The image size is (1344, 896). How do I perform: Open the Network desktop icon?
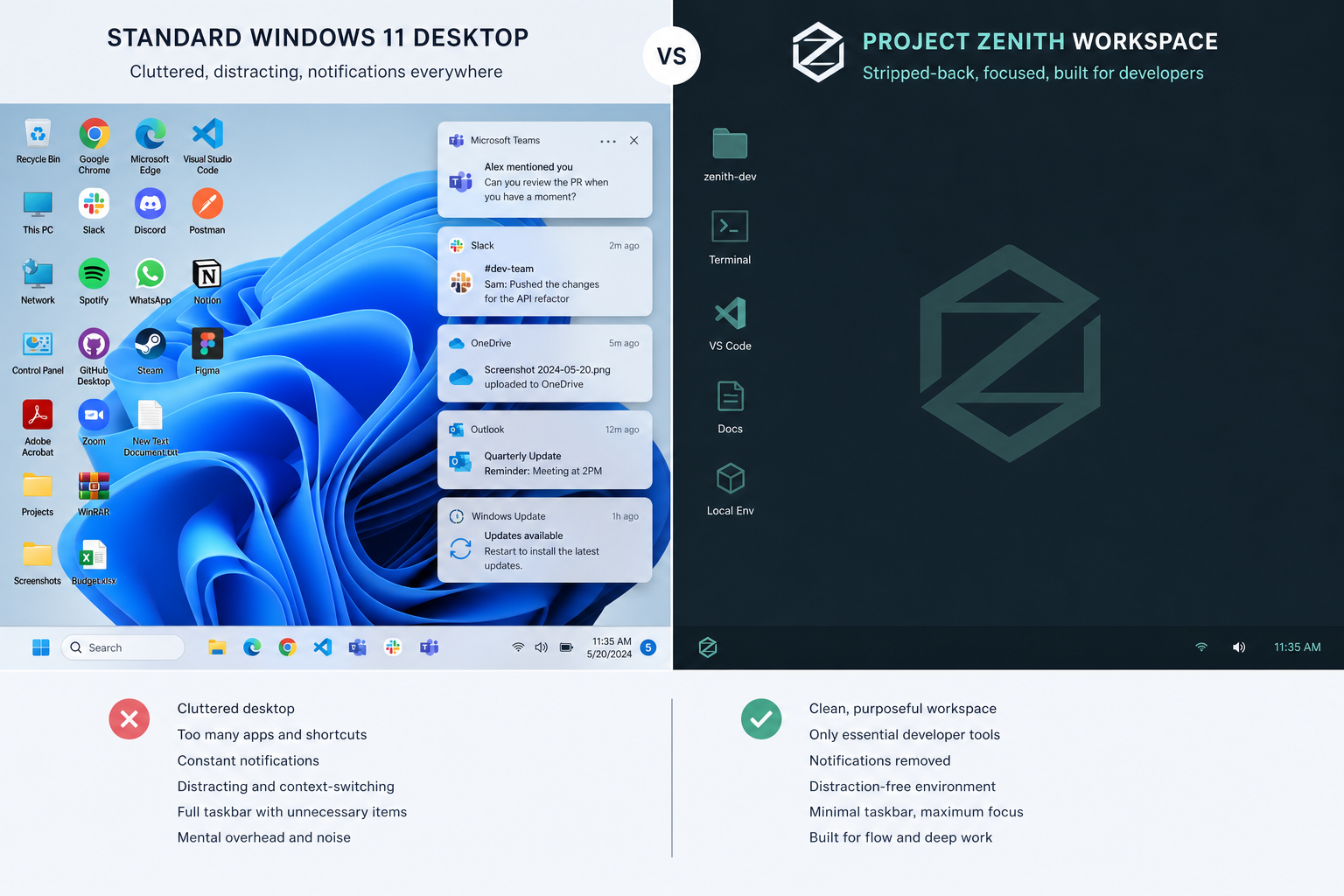coord(38,274)
